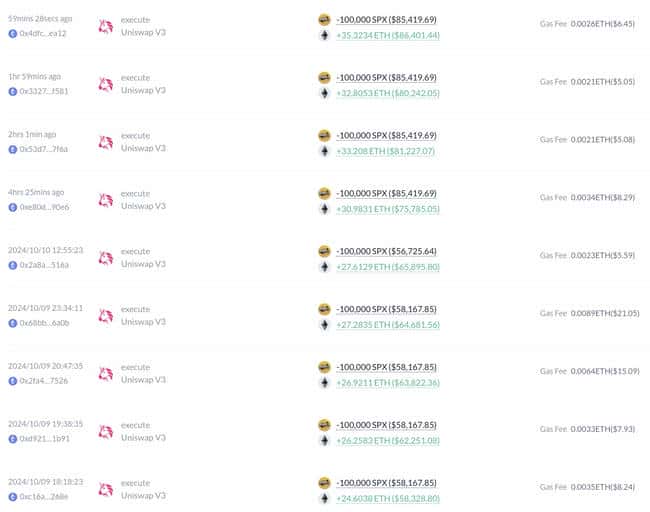The image size is (650, 512).
Task: Click the Uniswap icon in the 2024/10/09 20:47:35 row
Action: (x=106, y=374)
